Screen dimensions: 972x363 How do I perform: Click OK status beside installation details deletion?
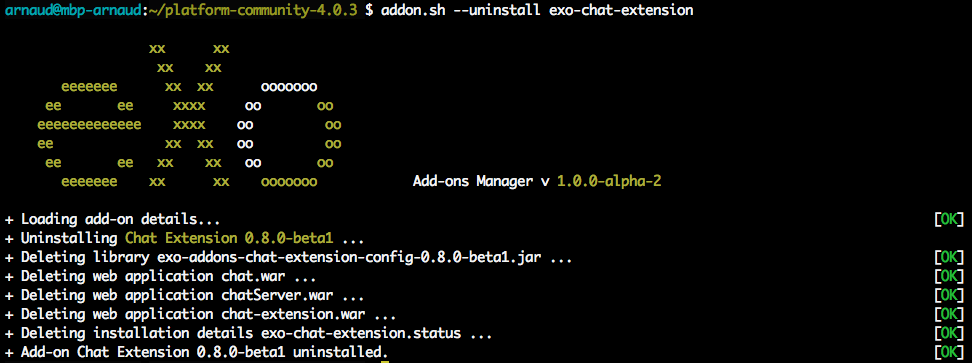pos(949,334)
